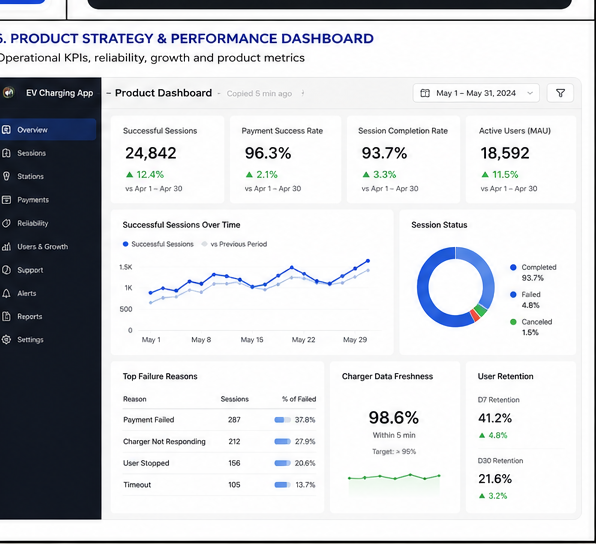Click the Users & Growth chart icon
This screenshot has width=596, height=544.
(x=6, y=247)
